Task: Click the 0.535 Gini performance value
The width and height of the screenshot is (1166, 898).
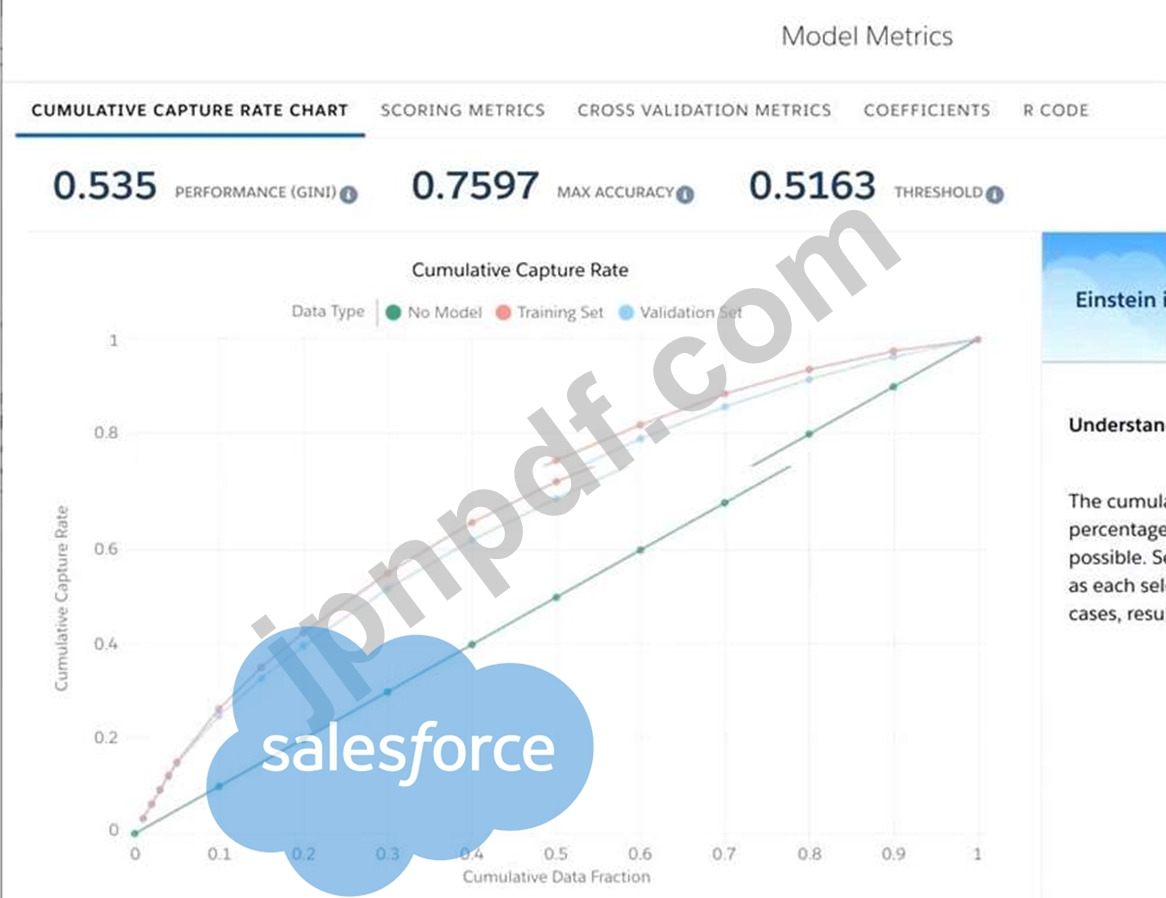Action: tap(105, 186)
